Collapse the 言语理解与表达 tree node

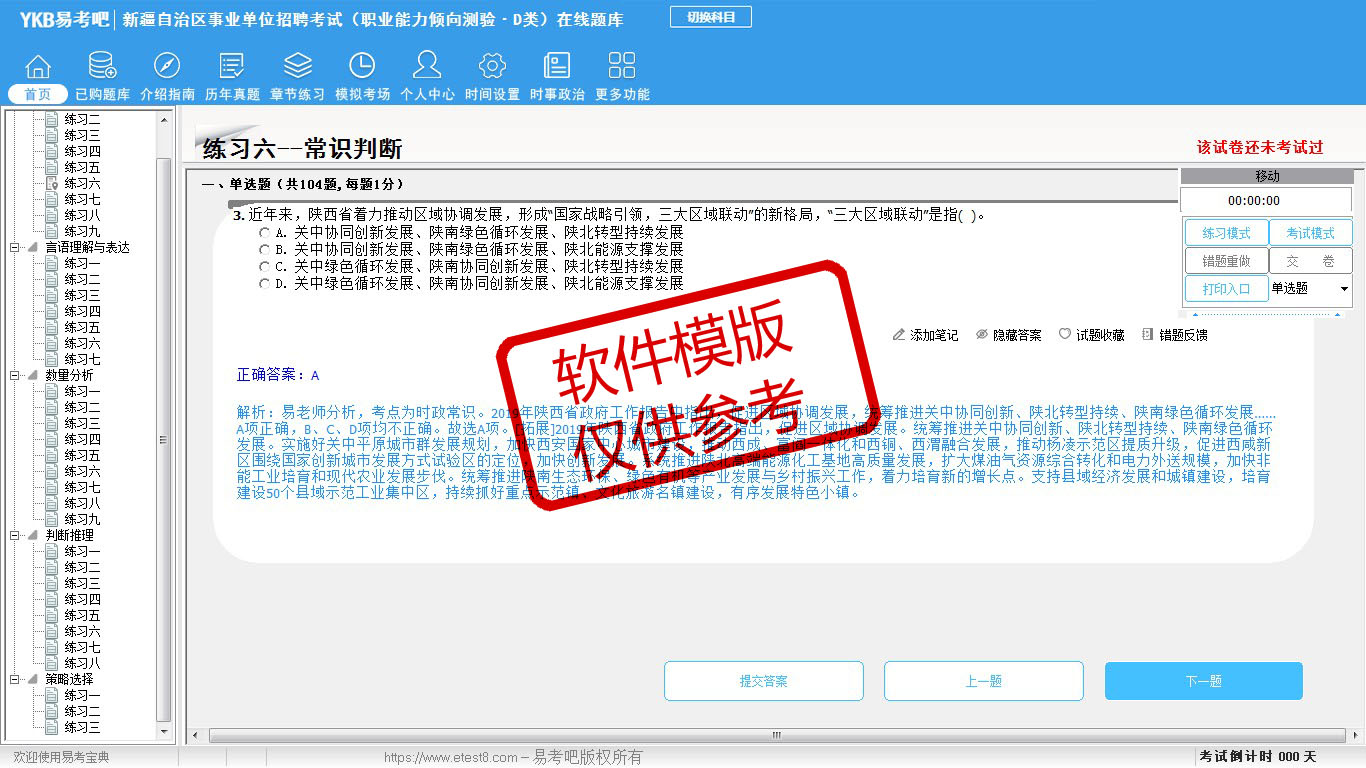coord(15,247)
